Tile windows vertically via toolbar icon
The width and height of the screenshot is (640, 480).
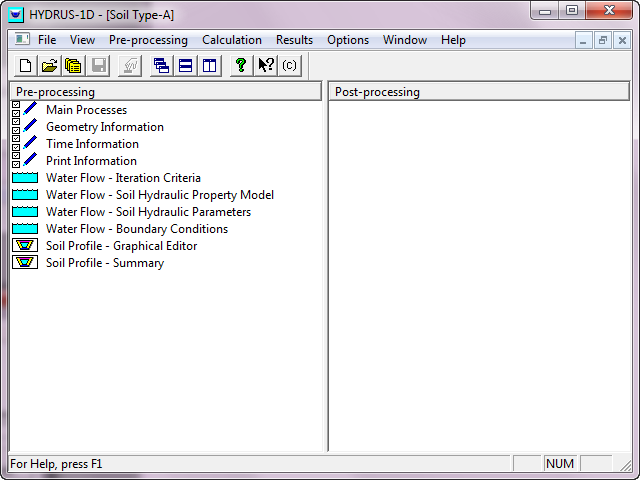pos(209,66)
